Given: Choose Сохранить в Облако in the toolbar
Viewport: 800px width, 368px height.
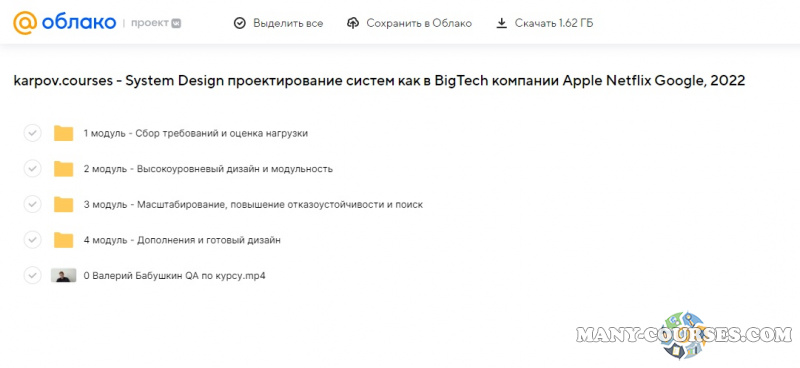Looking at the screenshot, I should [409, 23].
